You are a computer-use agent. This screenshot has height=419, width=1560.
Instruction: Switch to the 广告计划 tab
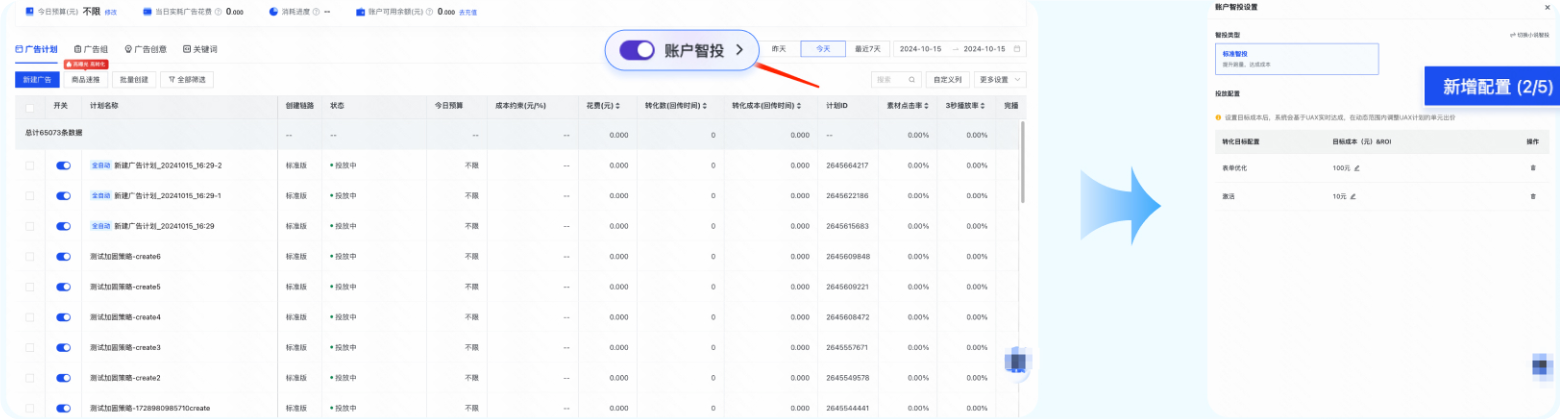37,49
